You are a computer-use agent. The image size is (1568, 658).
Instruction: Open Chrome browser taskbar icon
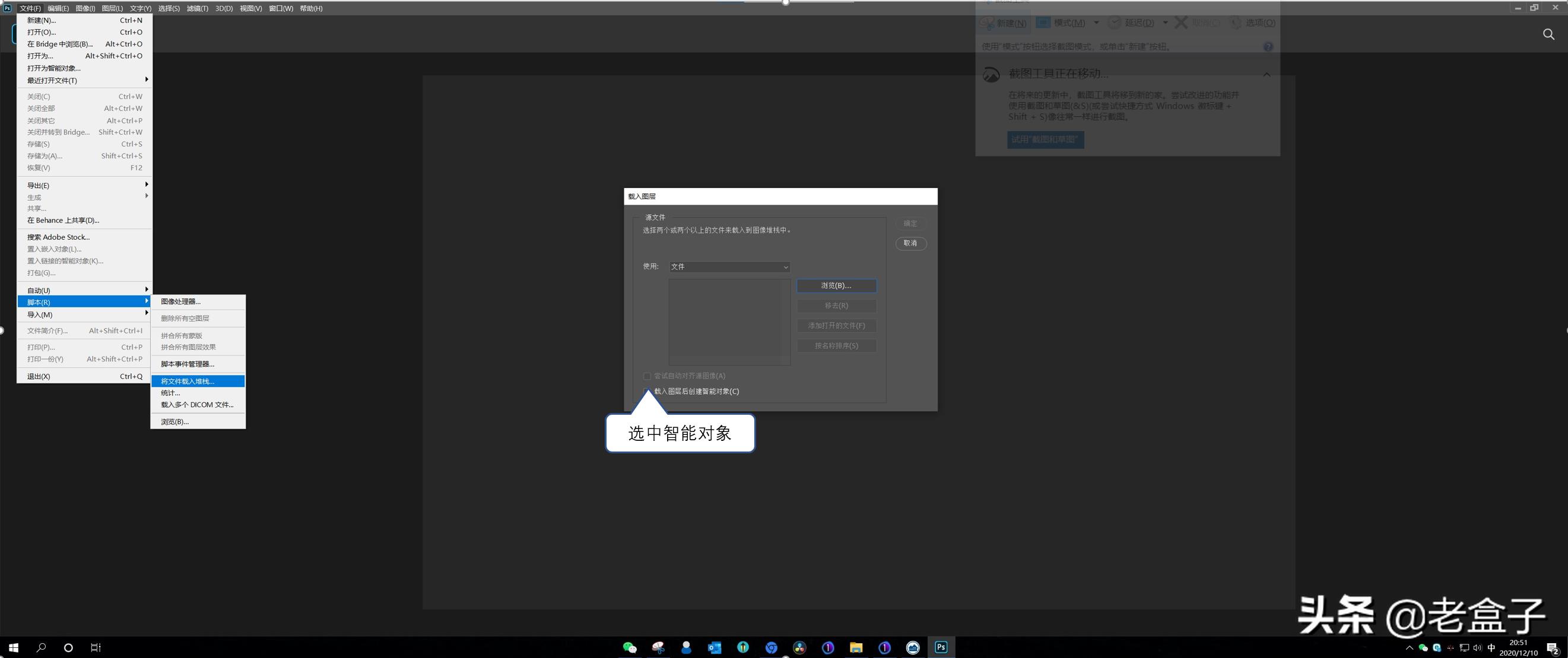pos(771,647)
